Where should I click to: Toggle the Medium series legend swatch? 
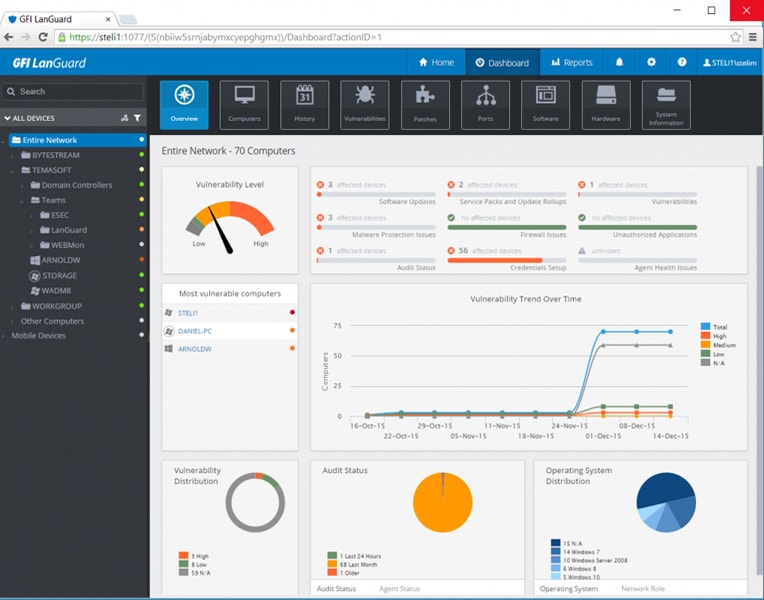pos(705,345)
